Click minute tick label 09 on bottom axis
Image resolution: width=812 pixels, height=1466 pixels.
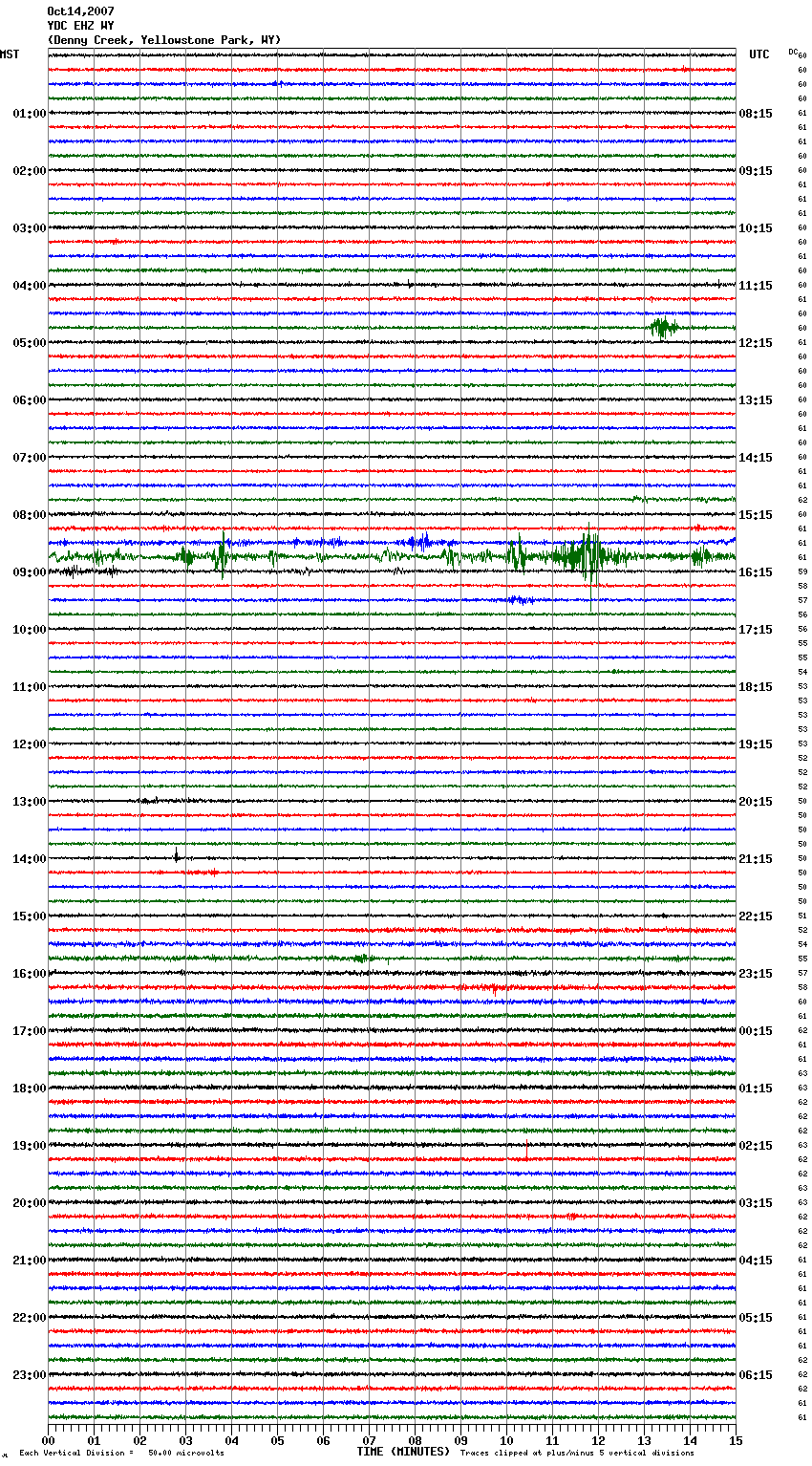[x=460, y=1440]
